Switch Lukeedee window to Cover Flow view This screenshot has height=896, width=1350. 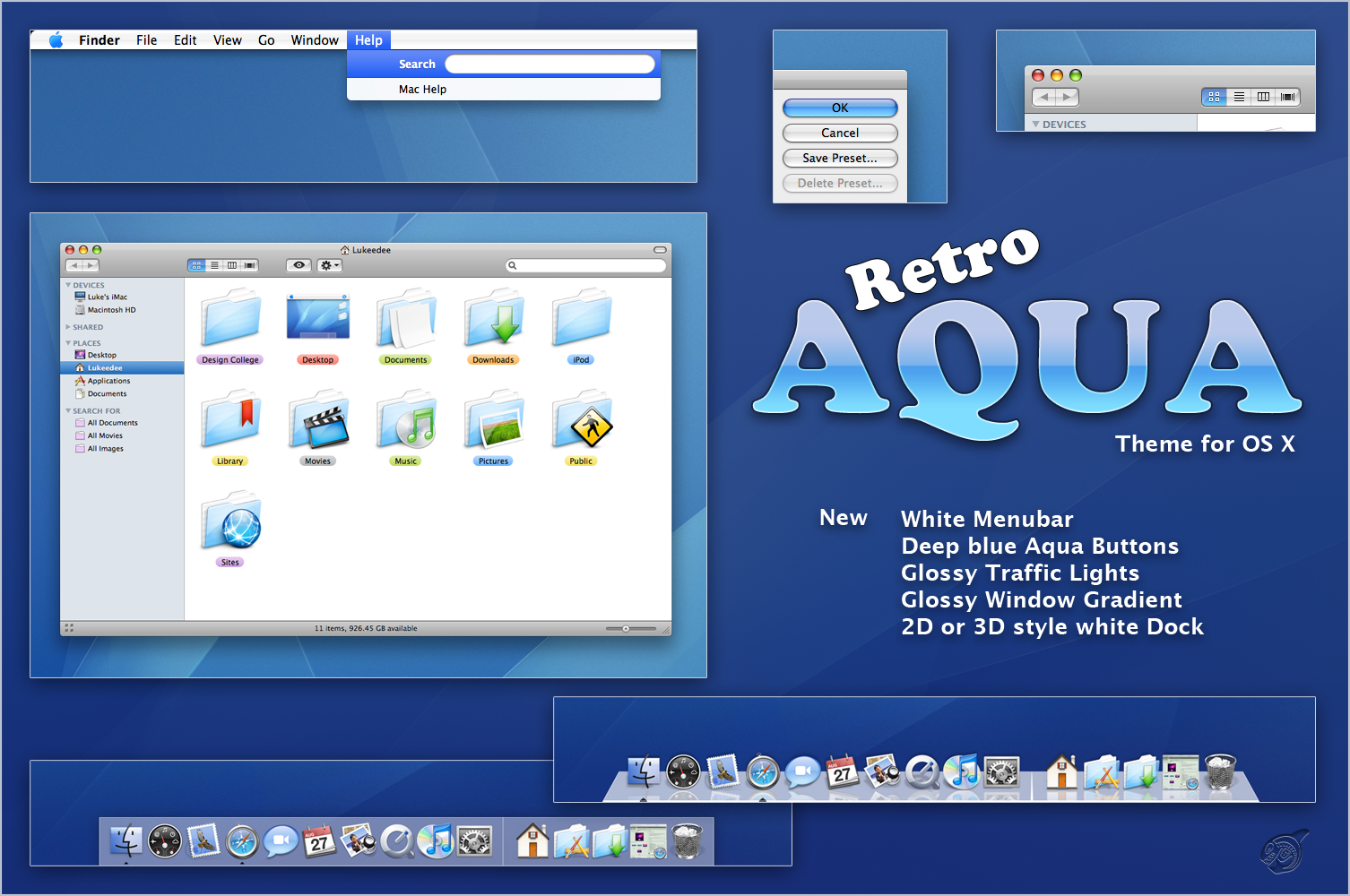click(250, 265)
